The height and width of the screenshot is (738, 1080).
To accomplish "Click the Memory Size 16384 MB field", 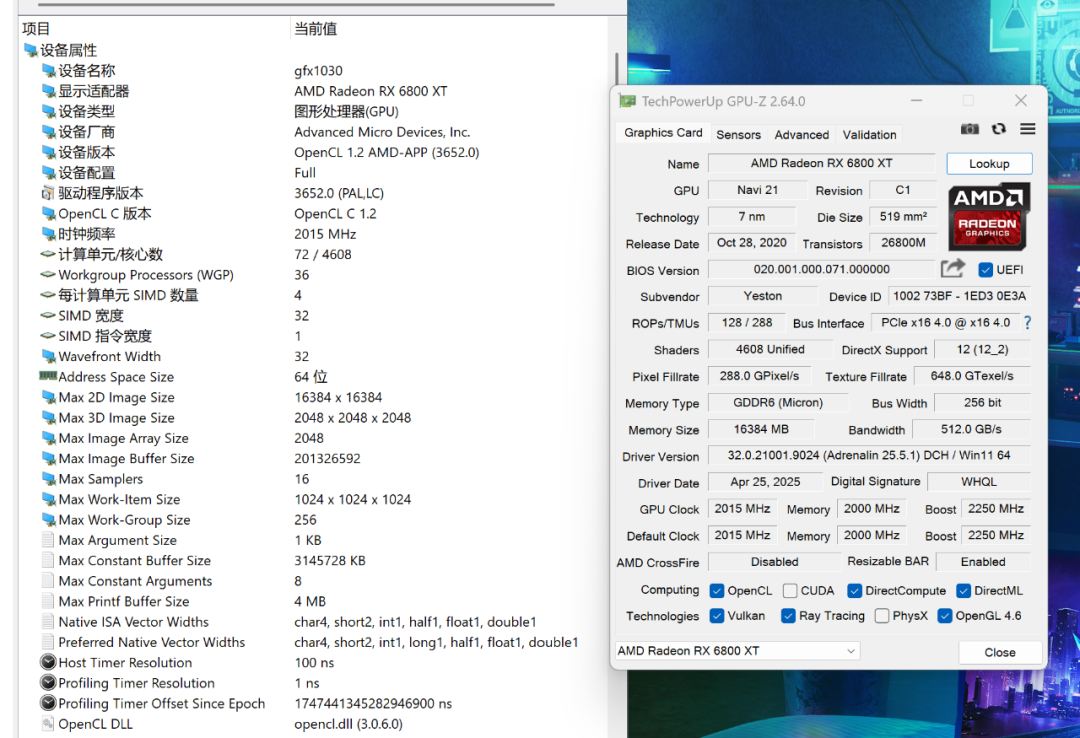I will click(761, 429).
